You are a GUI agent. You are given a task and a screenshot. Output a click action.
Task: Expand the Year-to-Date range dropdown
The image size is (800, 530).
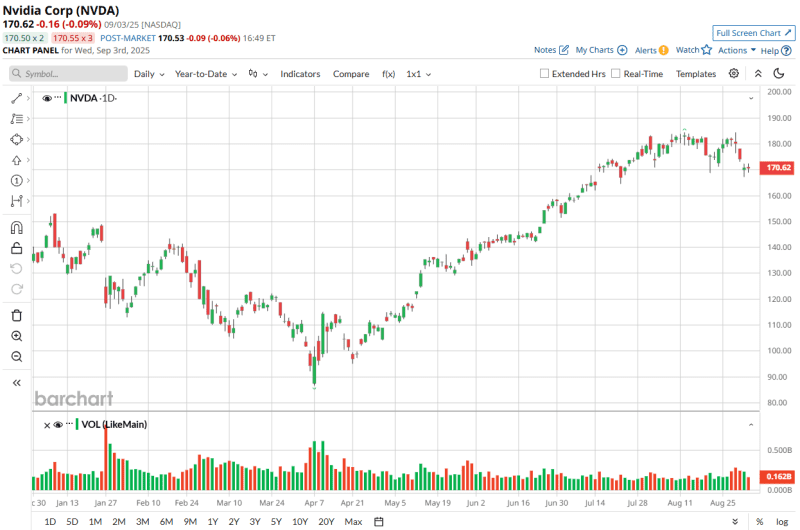click(x=207, y=74)
